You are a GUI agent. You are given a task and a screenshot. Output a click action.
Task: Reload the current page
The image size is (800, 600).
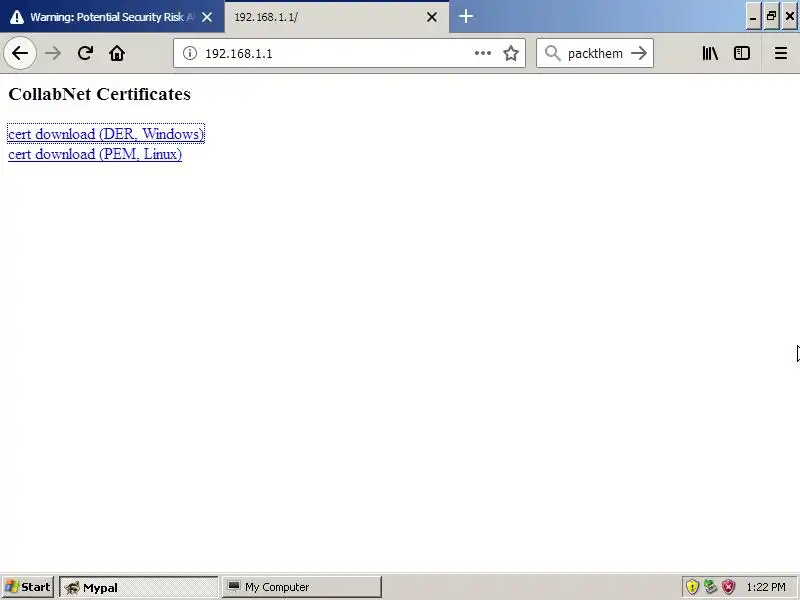(x=85, y=53)
